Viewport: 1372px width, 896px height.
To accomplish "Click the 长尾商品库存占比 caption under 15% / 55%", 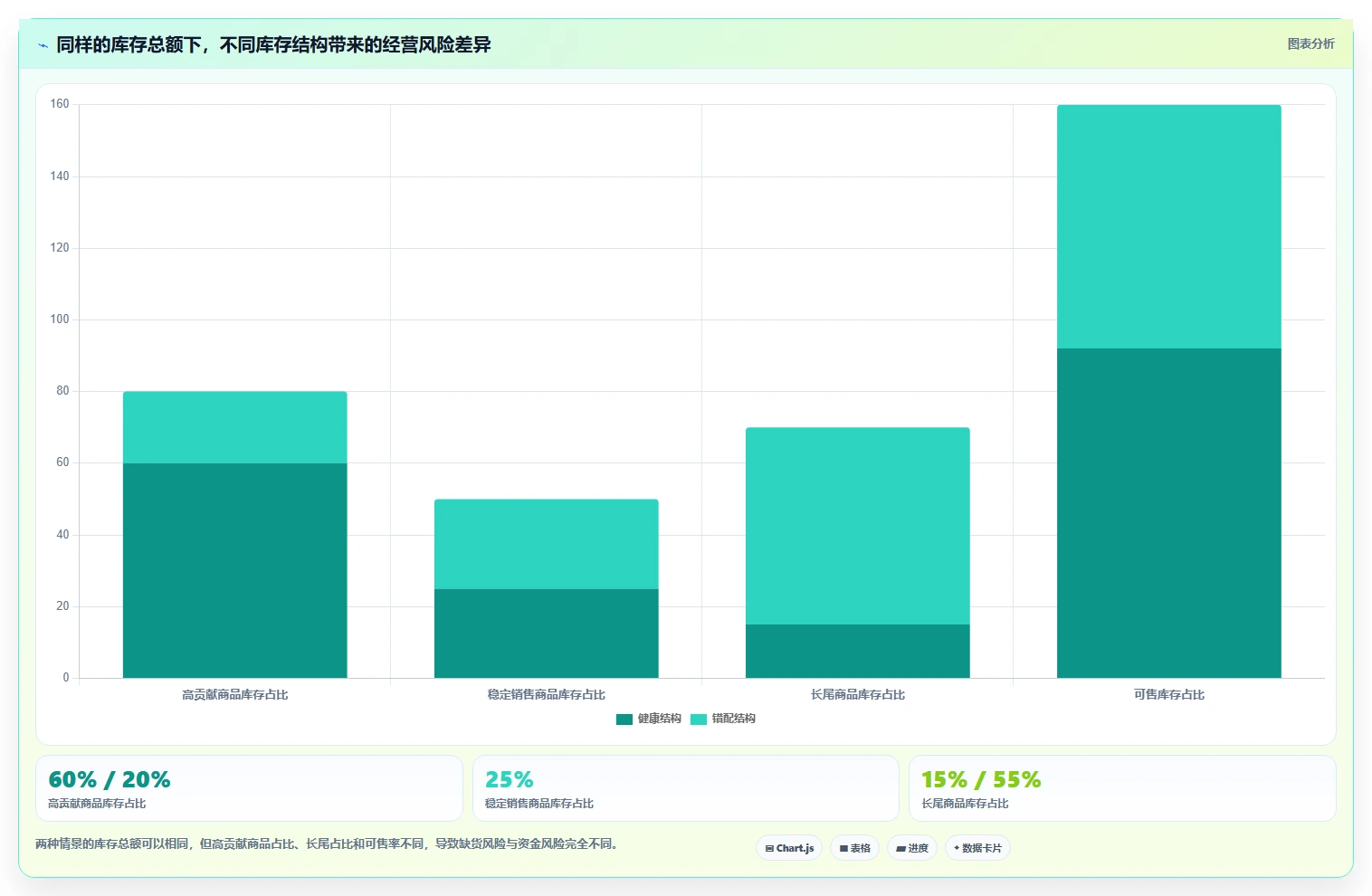I will [965, 804].
